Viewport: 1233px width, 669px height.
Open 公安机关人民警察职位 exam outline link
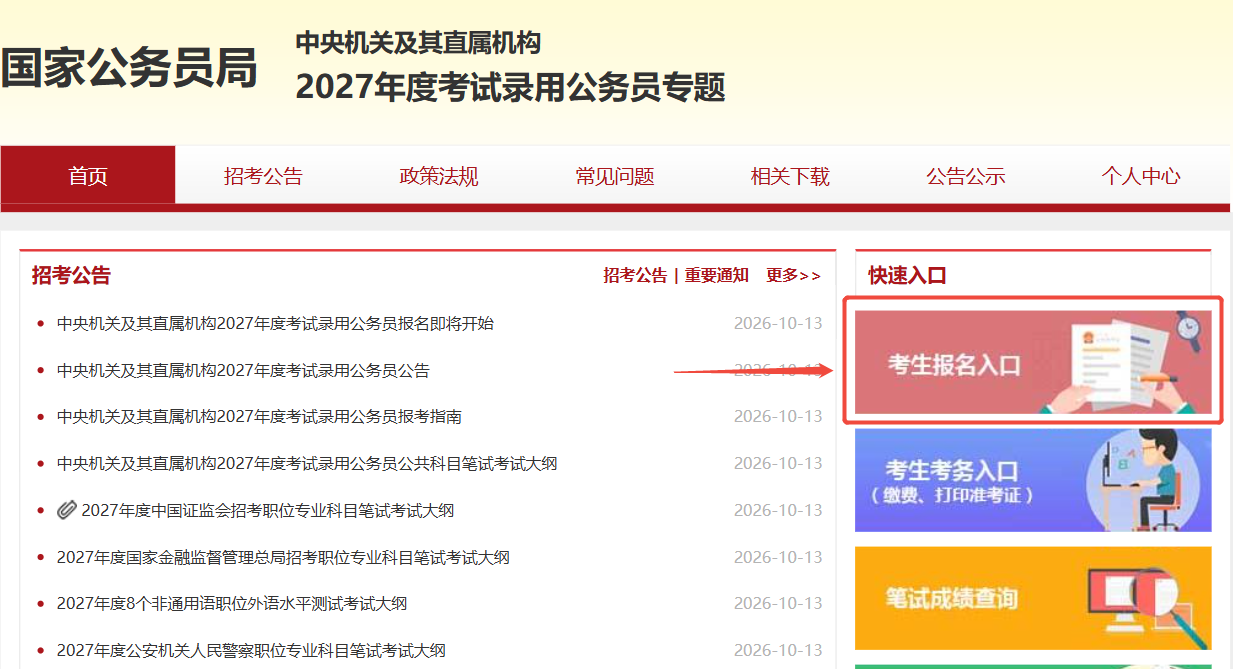click(x=251, y=650)
